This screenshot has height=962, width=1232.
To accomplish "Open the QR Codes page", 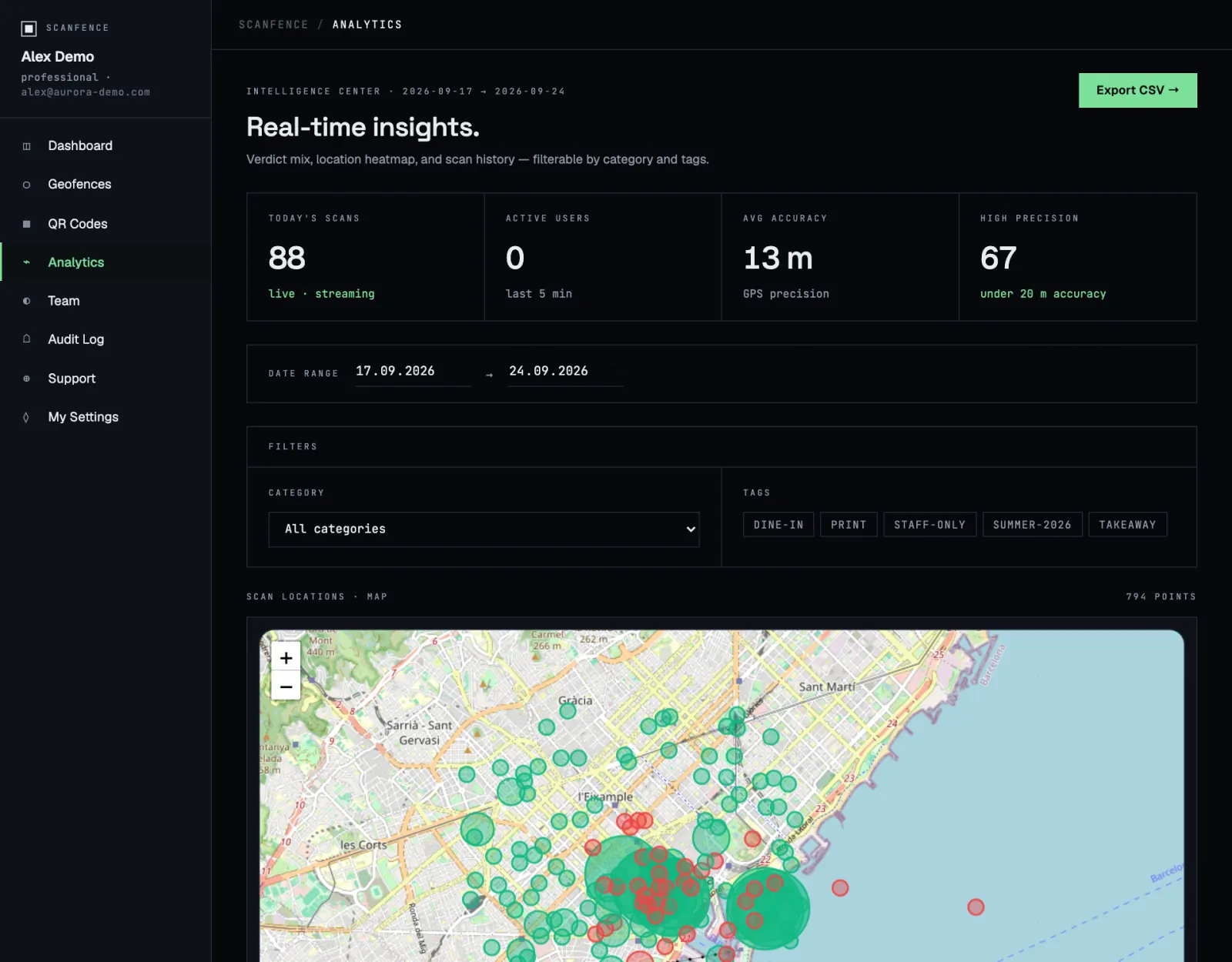I will 105,224.
